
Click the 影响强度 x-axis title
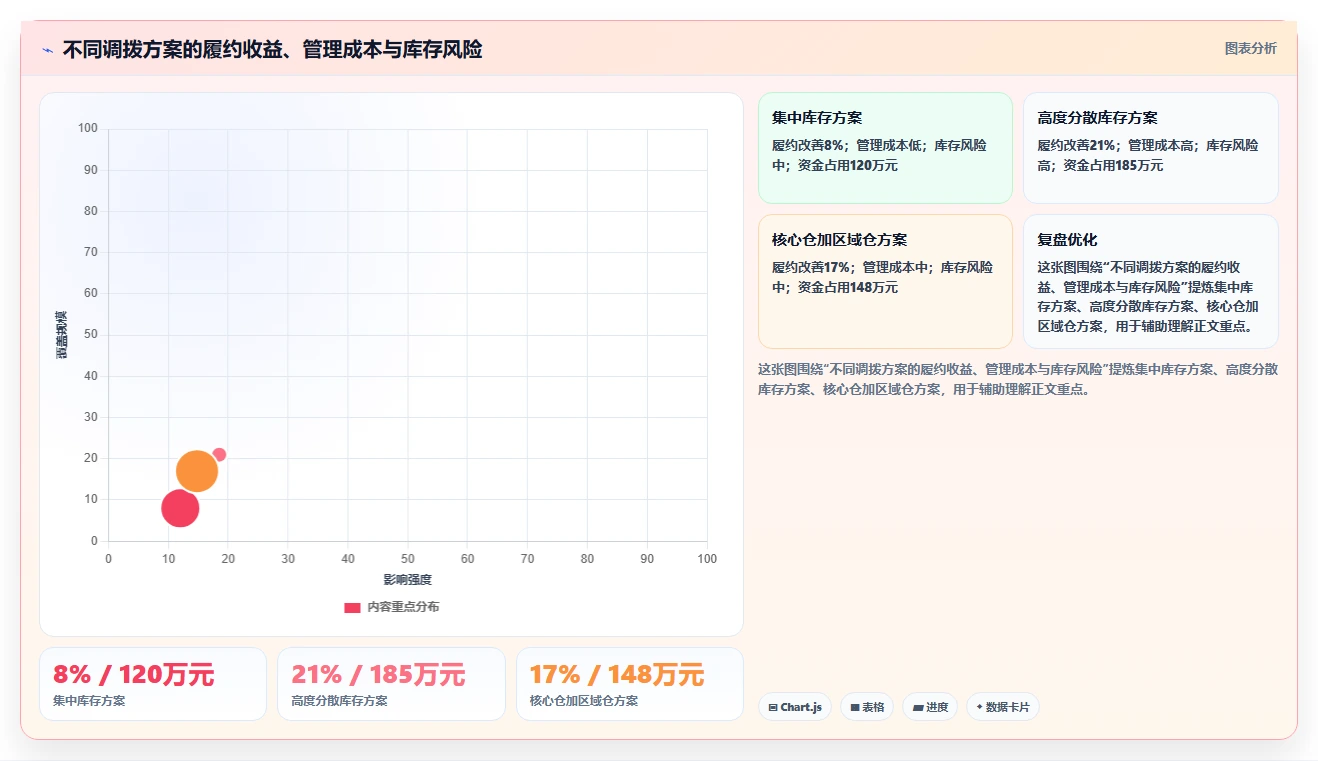[x=408, y=580]
